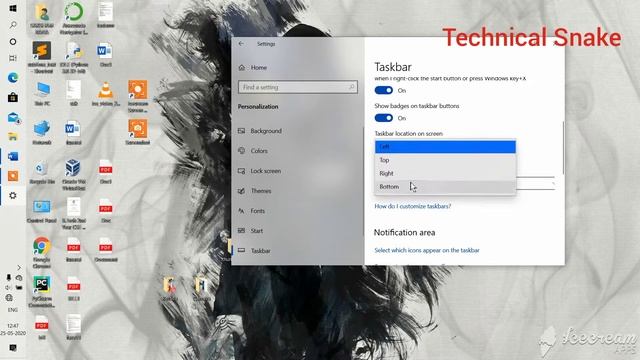The height and width of the screenshot is (360, 640).
Task: Open the Recycle Bin on desktop
Action: tap(42, 171)
